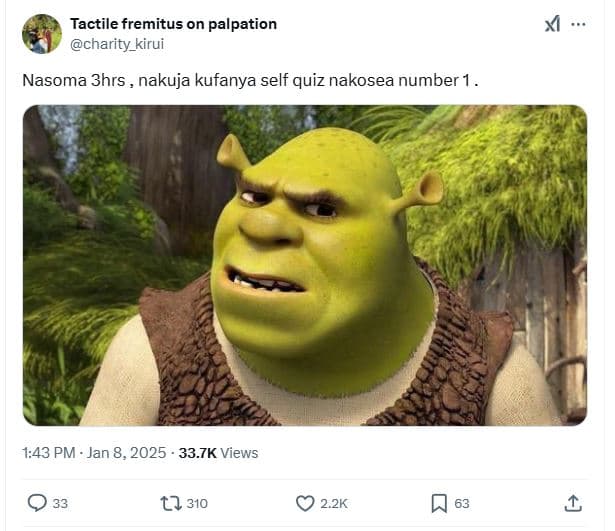Image resolution: width=615 pixels, height=531 pixels.
Task: Share the post using the upload arrow icon
Action: click(x=573, y=503)
